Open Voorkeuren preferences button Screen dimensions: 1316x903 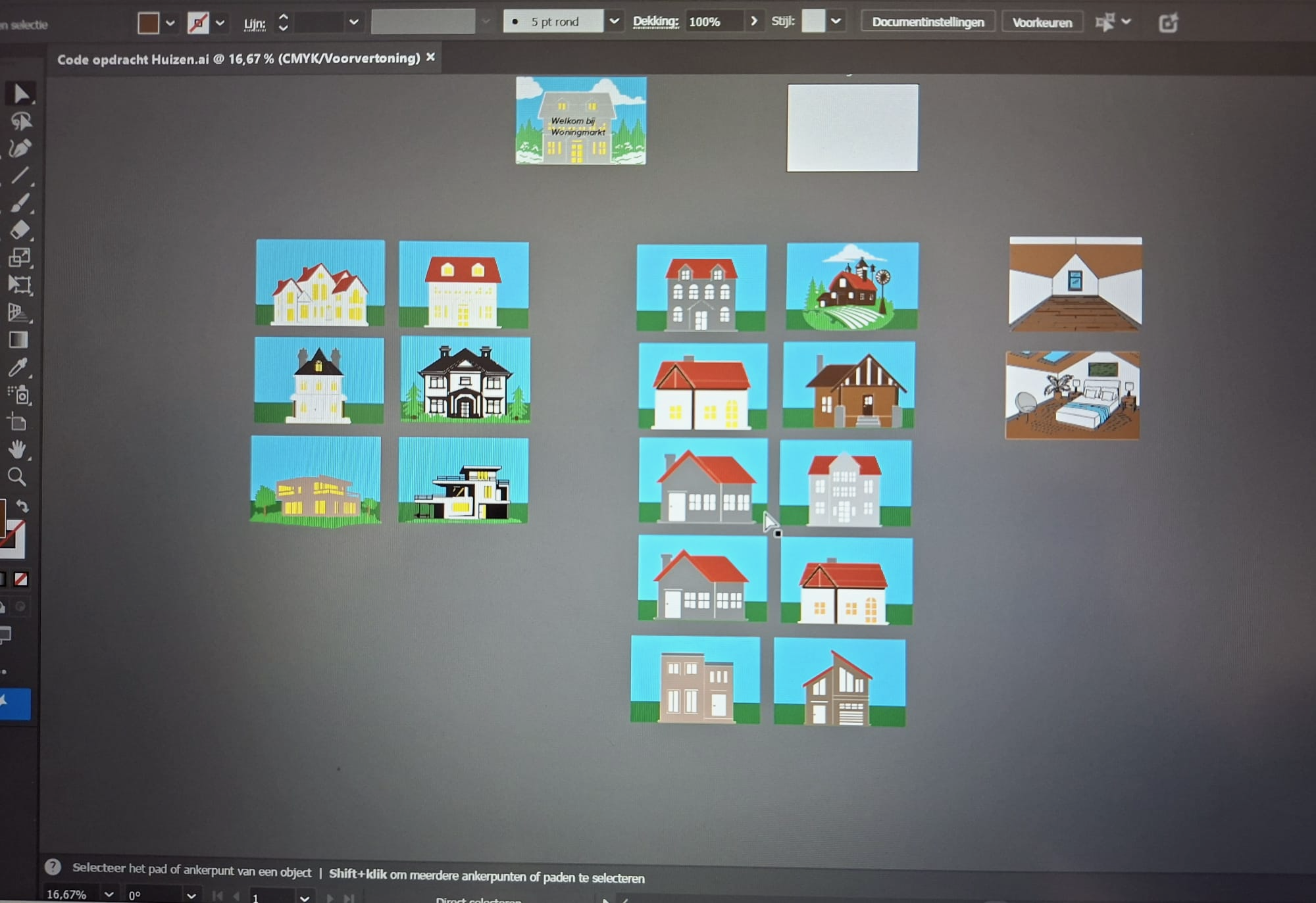tap(1042, 22)
